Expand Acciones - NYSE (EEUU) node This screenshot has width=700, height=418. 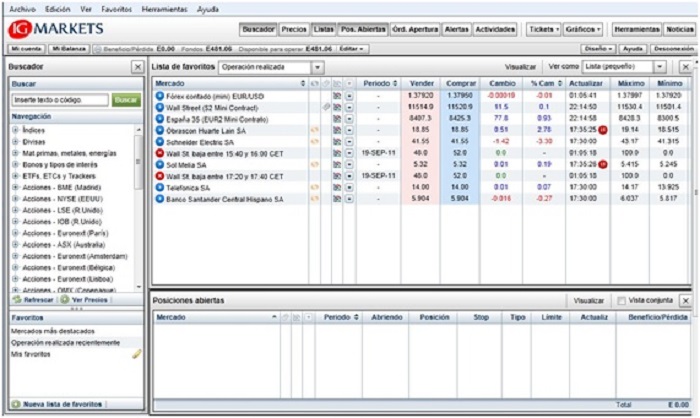(x=16, y=199)
